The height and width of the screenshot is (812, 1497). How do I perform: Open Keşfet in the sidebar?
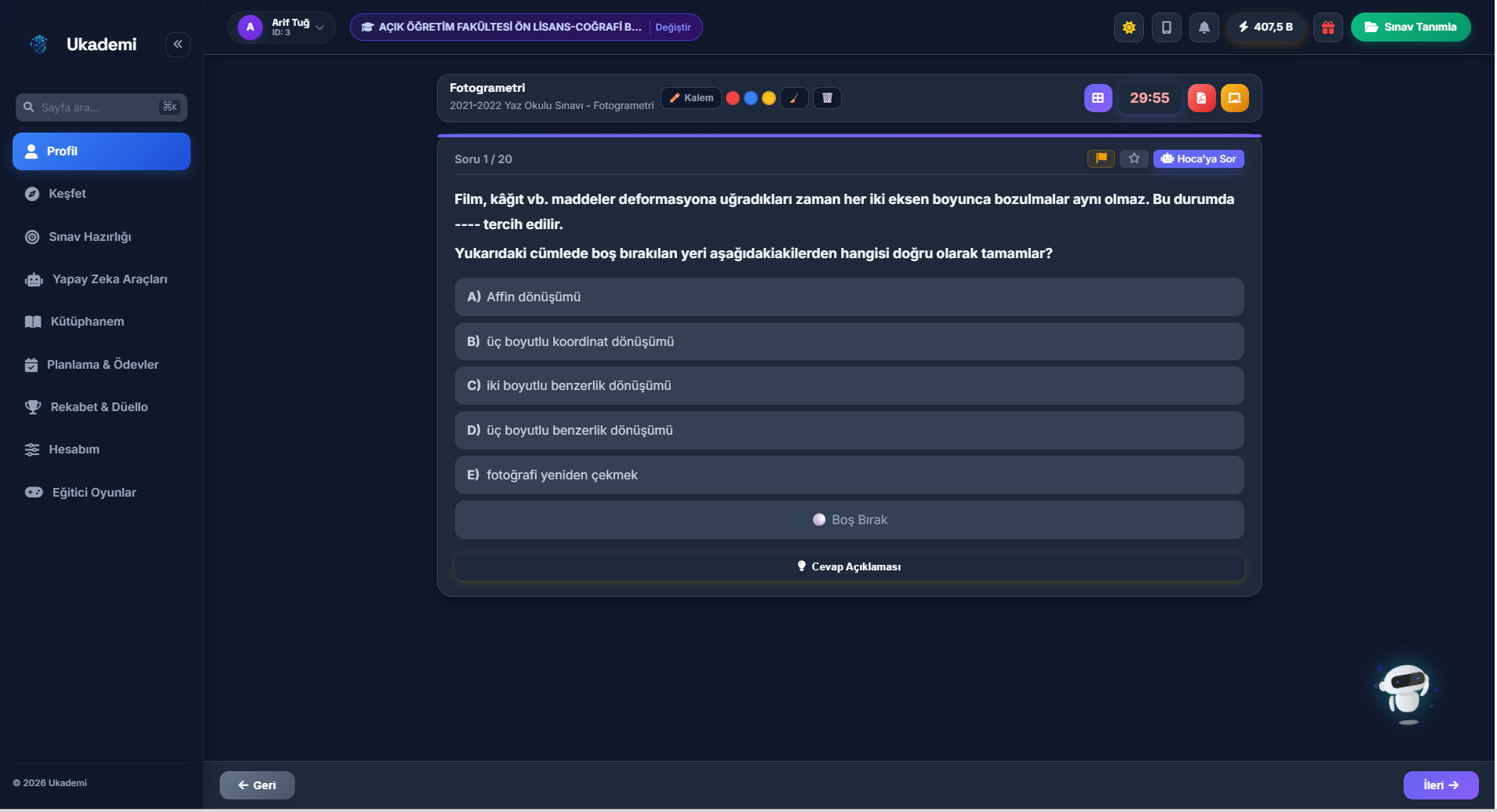coord(101,194)
